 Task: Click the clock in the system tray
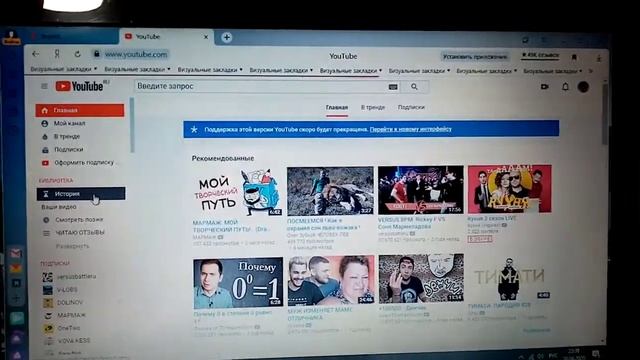click(x=574, y=353)
